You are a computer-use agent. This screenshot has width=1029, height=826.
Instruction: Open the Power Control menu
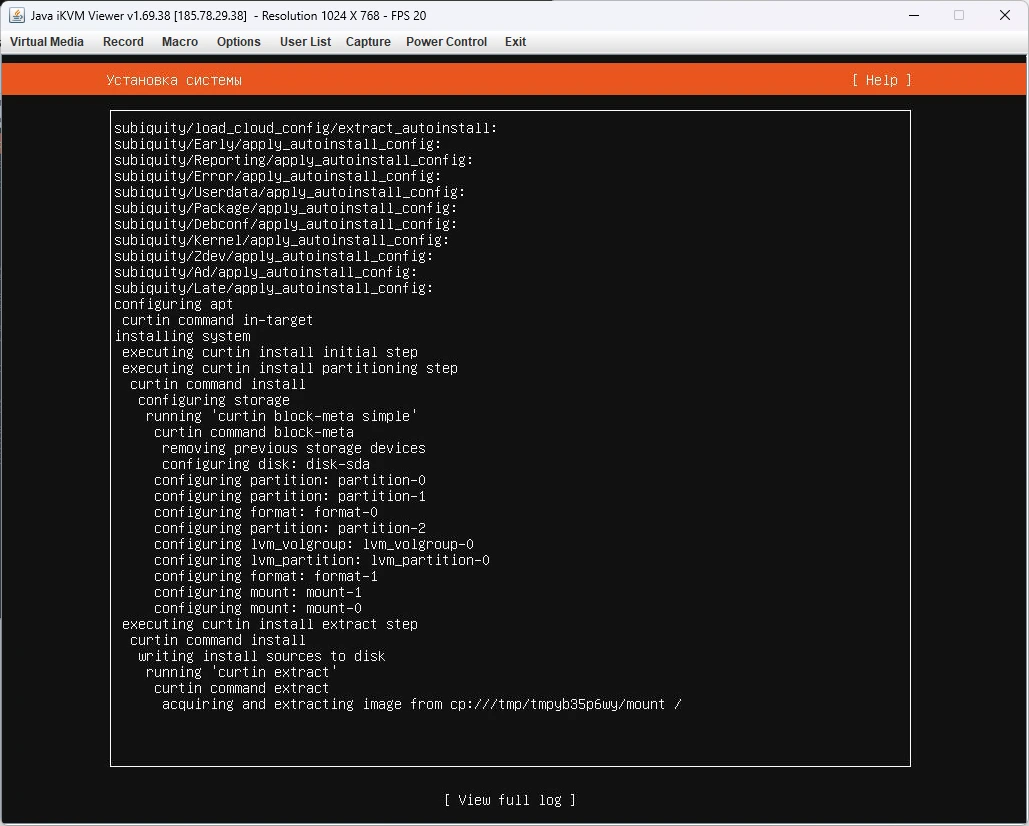point(446,42)
